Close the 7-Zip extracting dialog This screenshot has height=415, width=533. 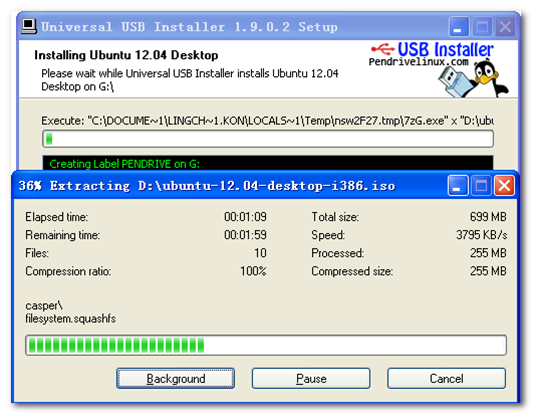click(504, 186)
